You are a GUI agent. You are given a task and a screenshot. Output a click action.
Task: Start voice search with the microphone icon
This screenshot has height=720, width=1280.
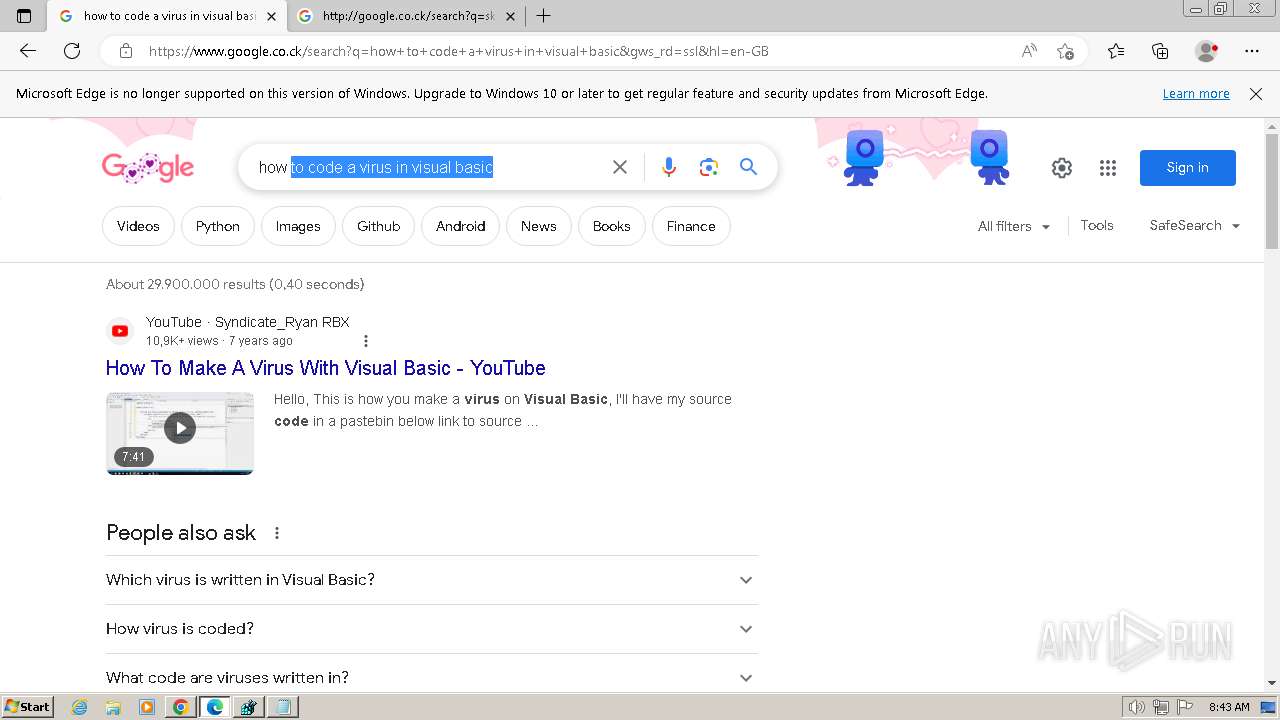[669, 167]
